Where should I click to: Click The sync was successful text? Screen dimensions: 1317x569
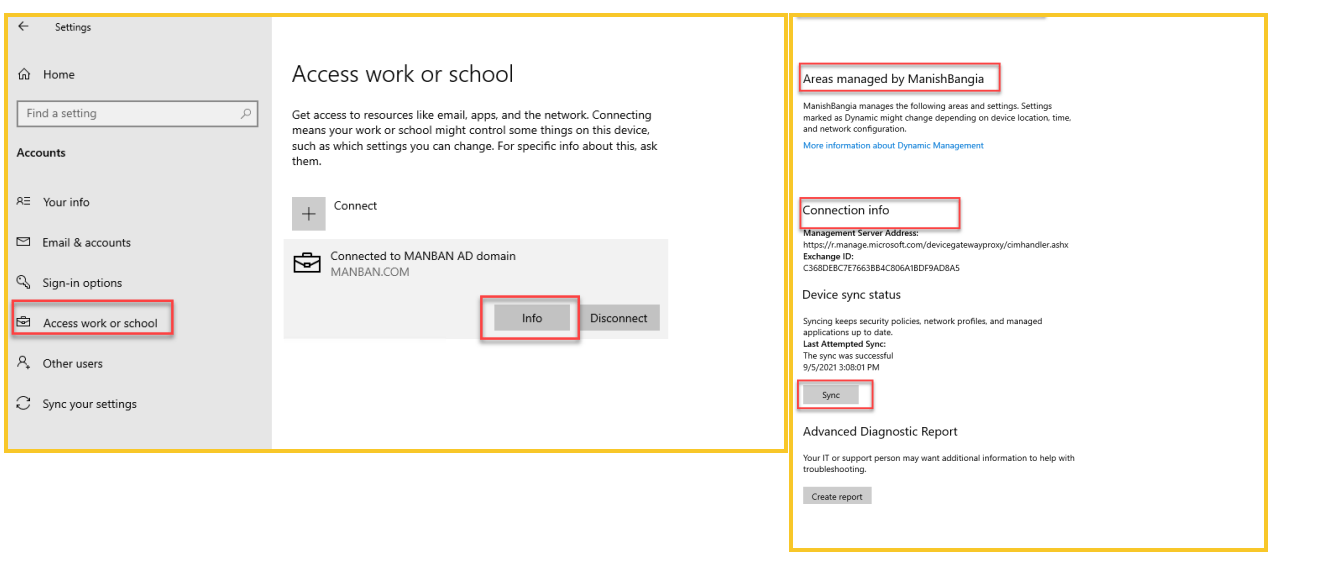pyautogui.click(x=848, y=355)
